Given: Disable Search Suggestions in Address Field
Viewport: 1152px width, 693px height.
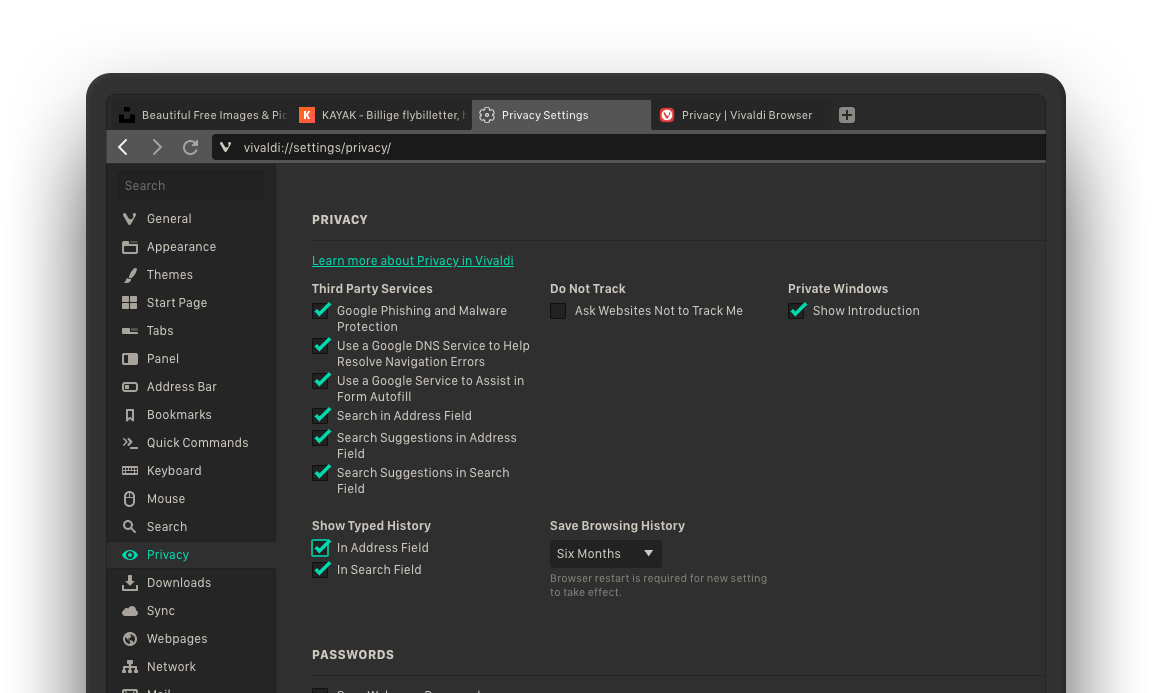Looking at the screenshot, I should (x=321, y=437).
